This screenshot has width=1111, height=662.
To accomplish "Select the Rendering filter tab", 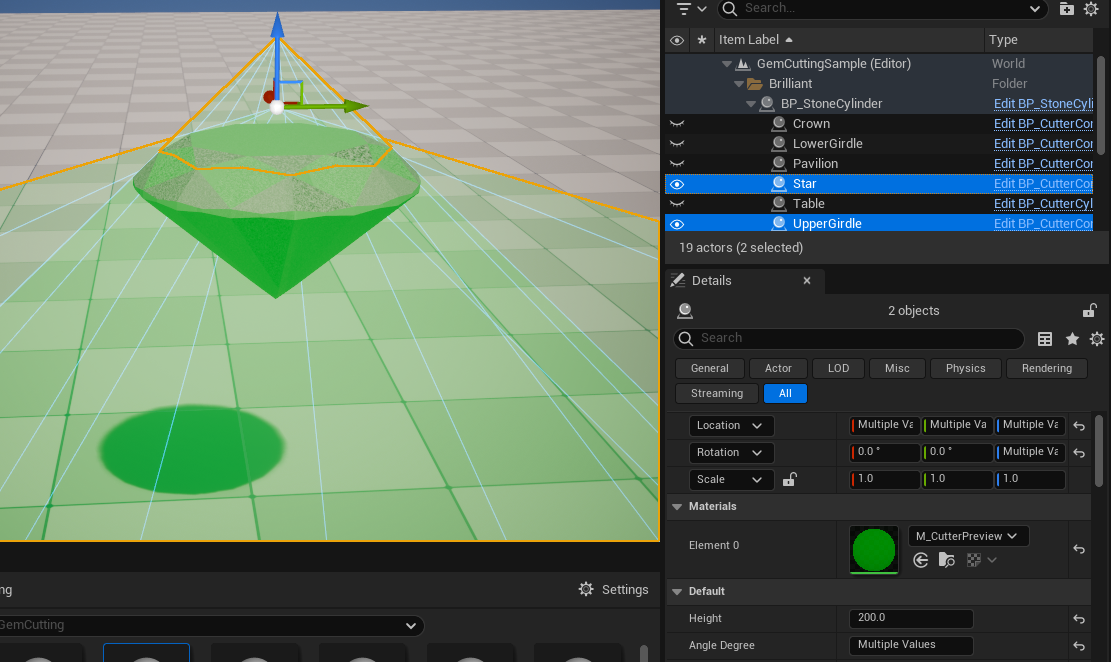I will (x=1047, y=369).
